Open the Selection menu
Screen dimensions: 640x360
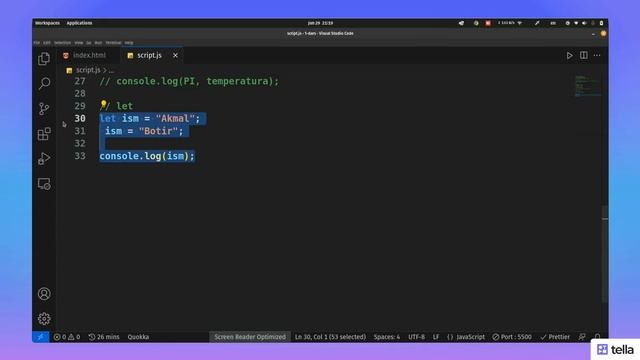pyautogui.click(x=62, y=42)
